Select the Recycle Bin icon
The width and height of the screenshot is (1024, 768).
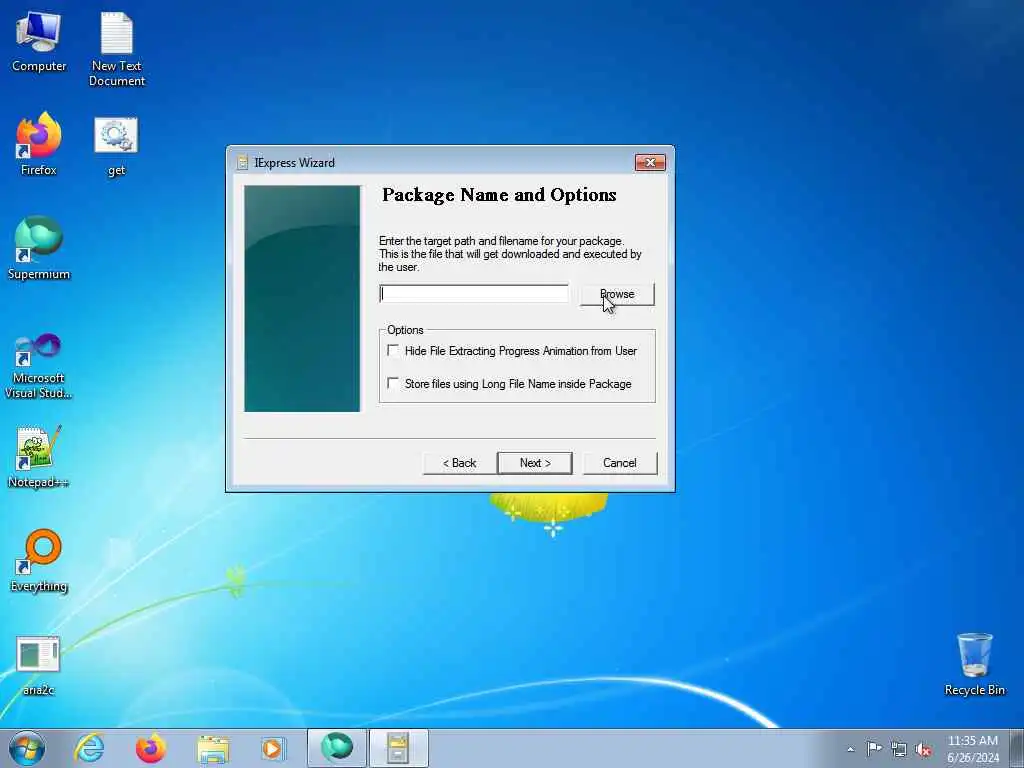(974, 664)
